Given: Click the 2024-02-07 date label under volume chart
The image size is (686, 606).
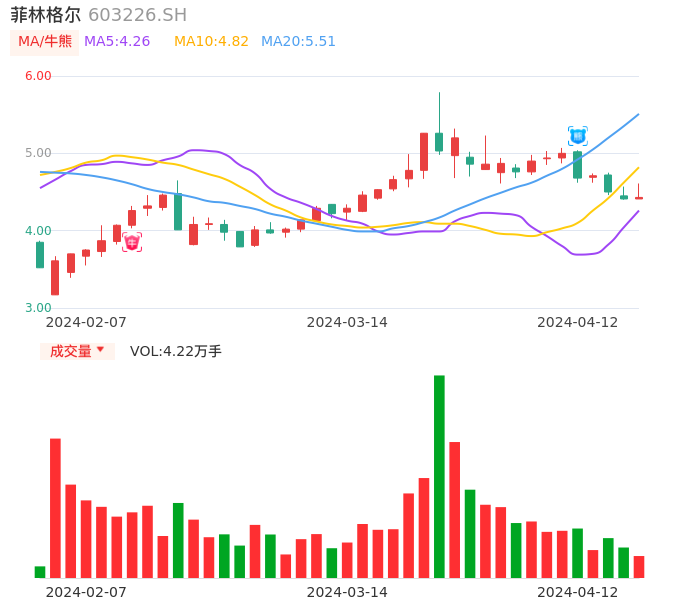Looking at the screenshot, I should (x=86, y=592).
